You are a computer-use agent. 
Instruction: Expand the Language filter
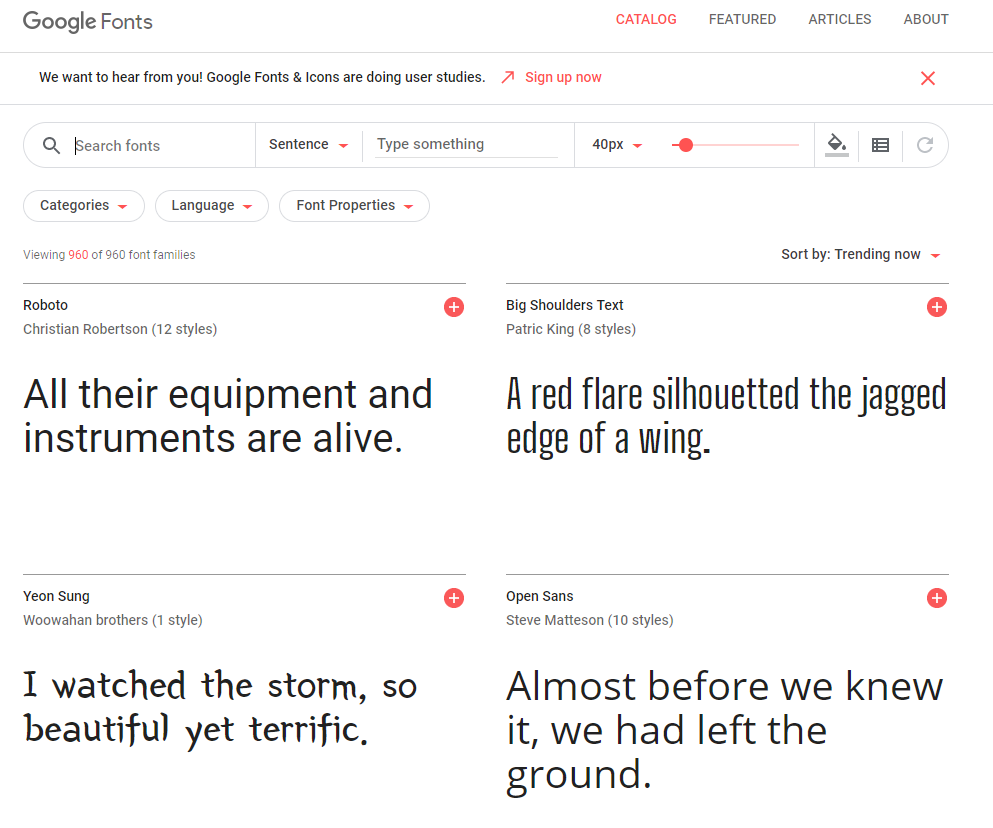[x=212, y=206]
